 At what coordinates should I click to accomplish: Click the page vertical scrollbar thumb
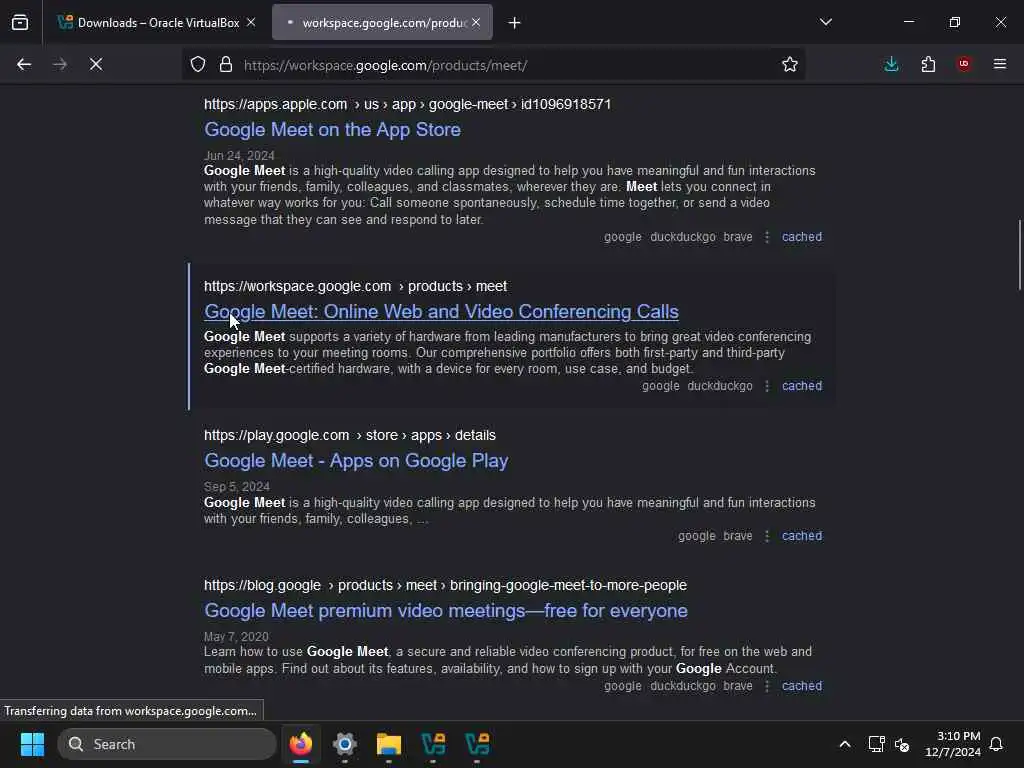(1019, 255)
